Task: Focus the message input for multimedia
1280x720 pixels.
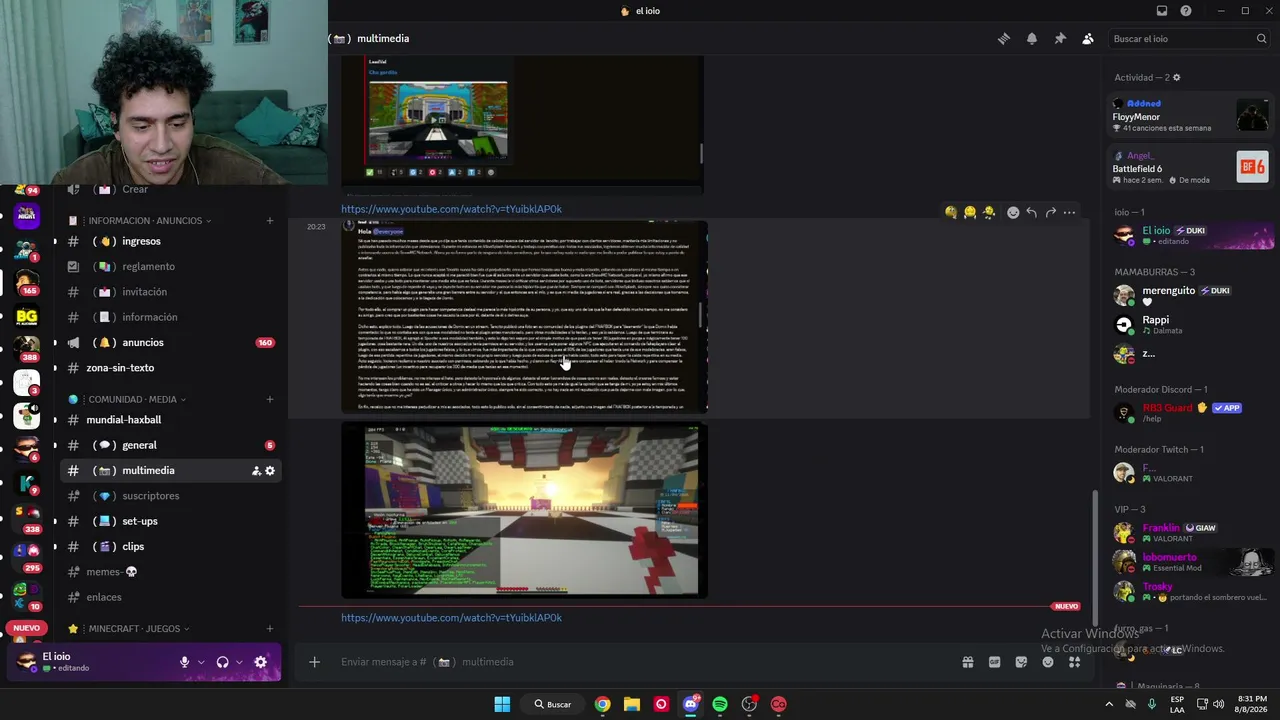Action: point(640,662)
